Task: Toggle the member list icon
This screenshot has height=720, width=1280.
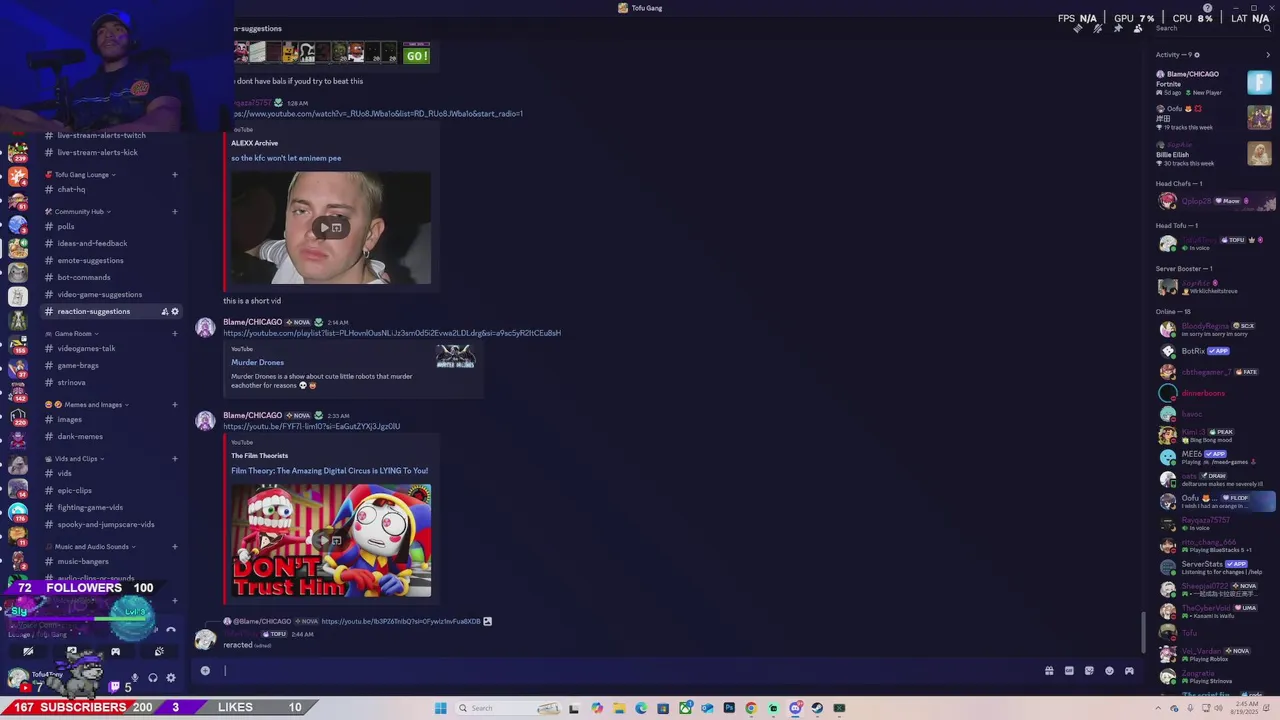Action: (1137, 28)
